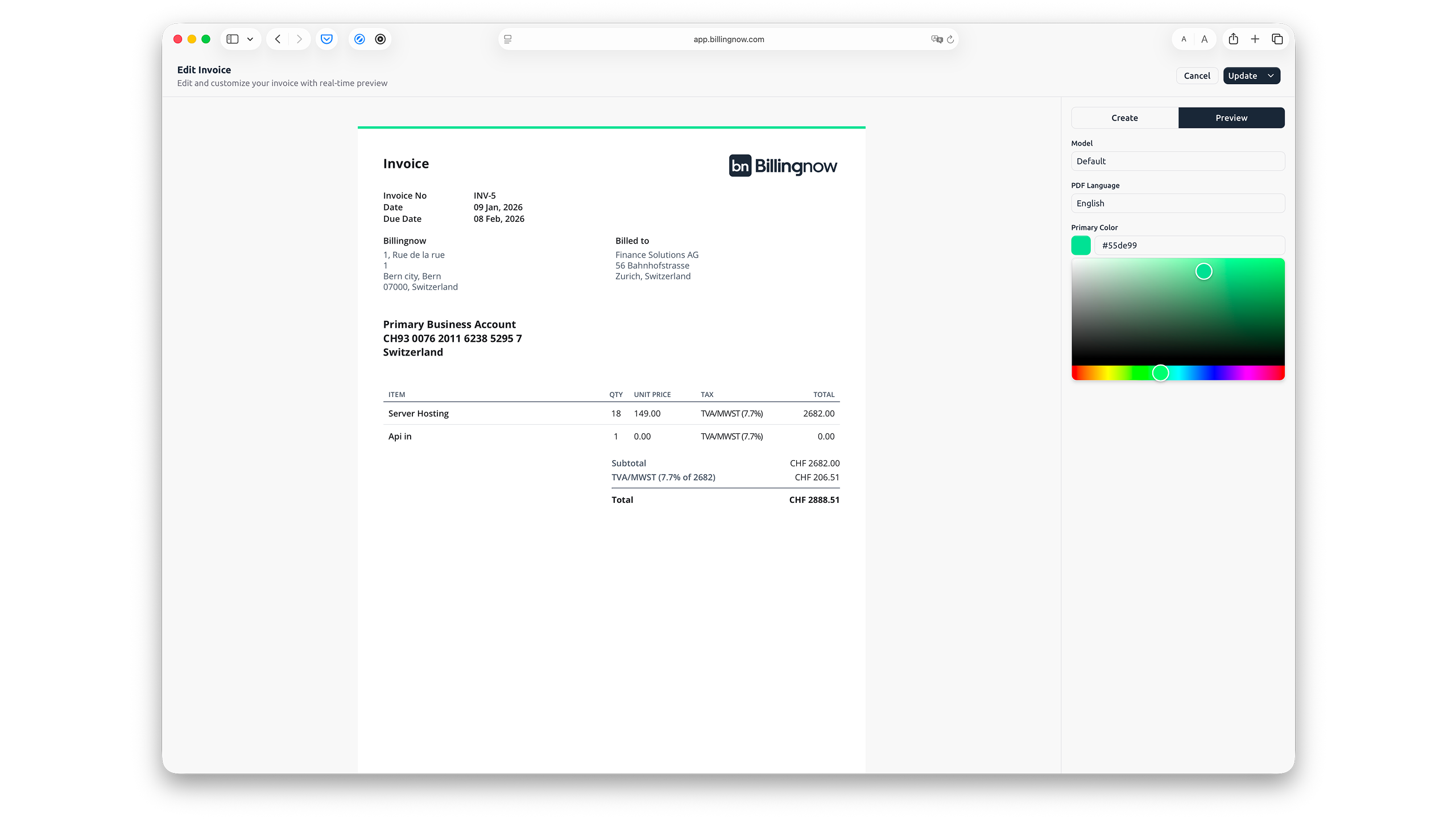Go back to the previous page

278,39
